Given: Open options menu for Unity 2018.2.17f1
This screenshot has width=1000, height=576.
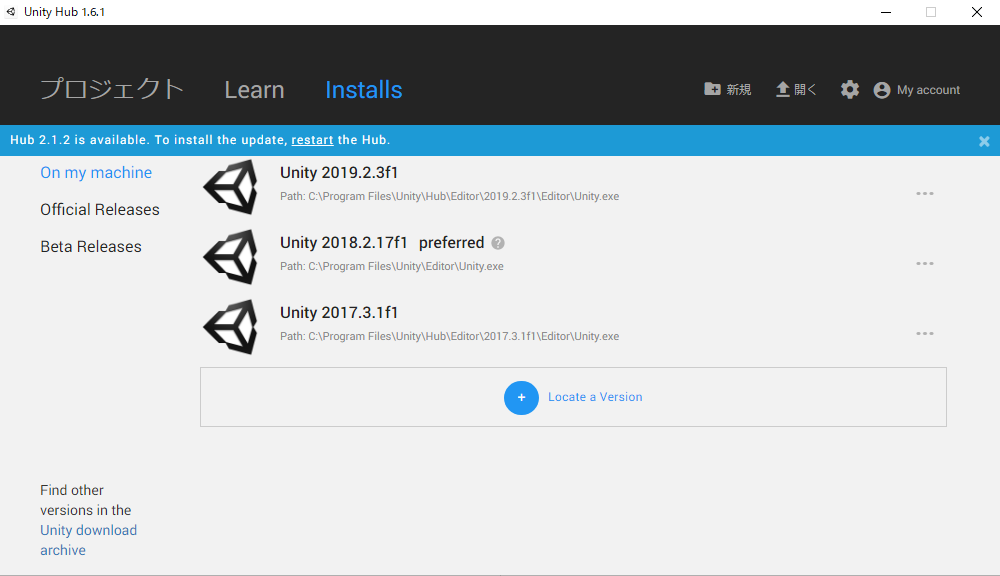Looking at the screenshot, I should point(925,263).
